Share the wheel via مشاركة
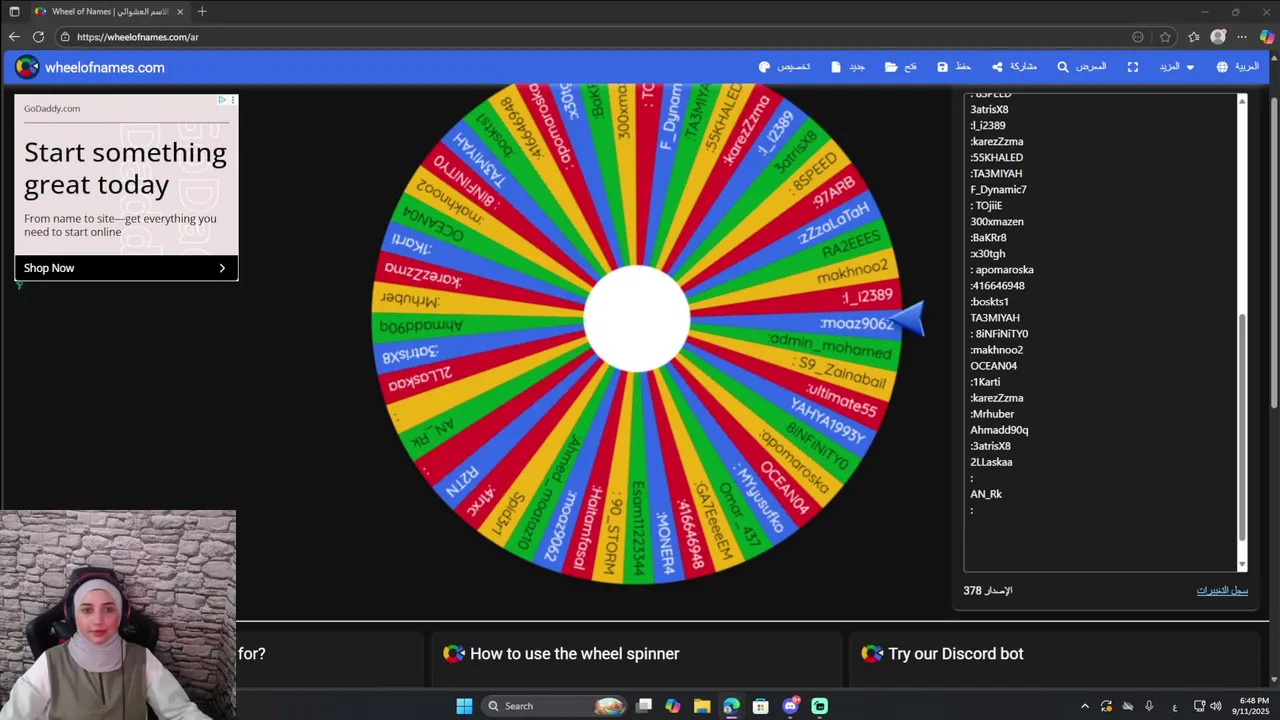The width and height of the screenshot is (1280, 720). pos(1014,67)
